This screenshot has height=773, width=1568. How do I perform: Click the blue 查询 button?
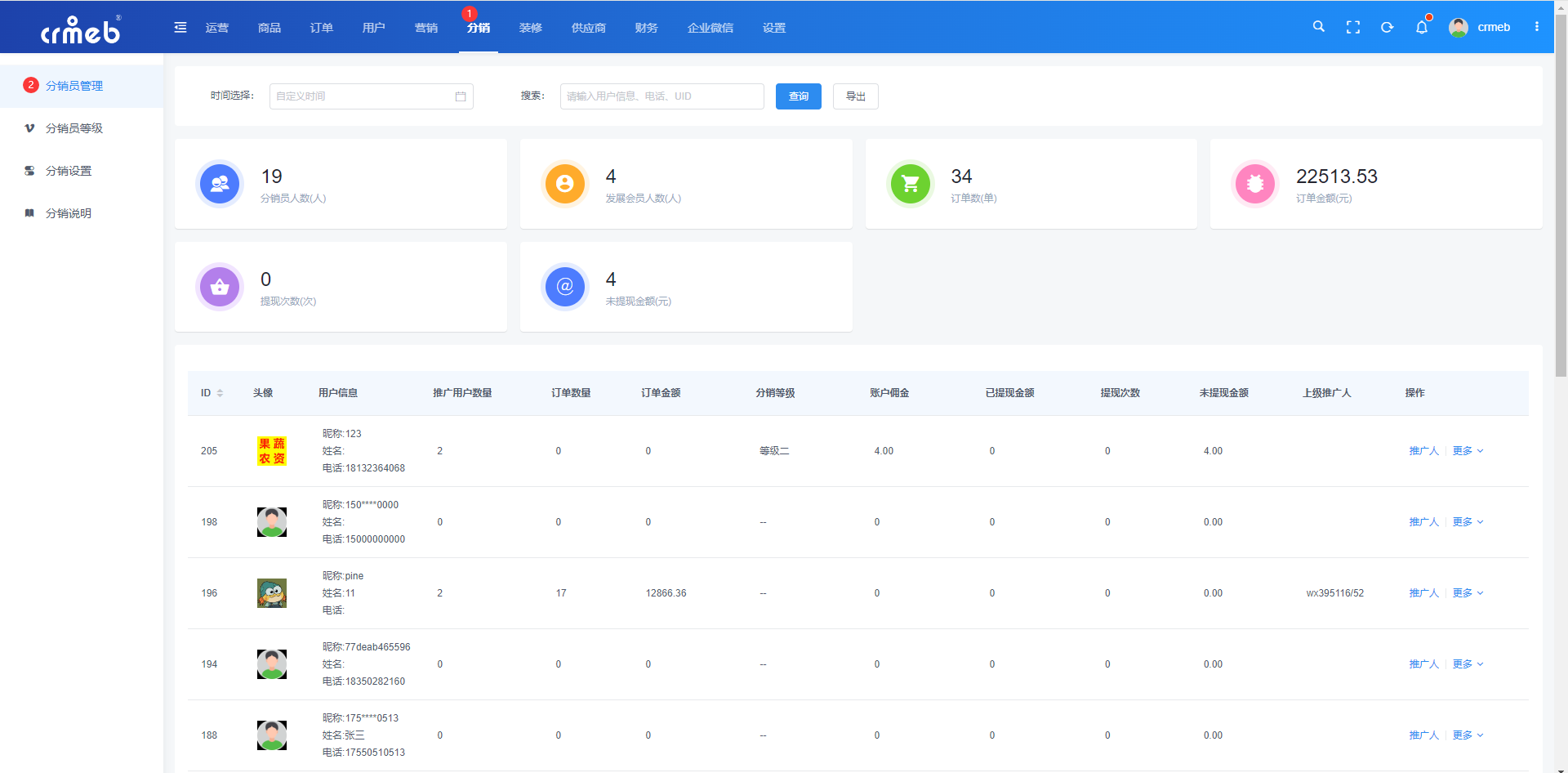799,96
